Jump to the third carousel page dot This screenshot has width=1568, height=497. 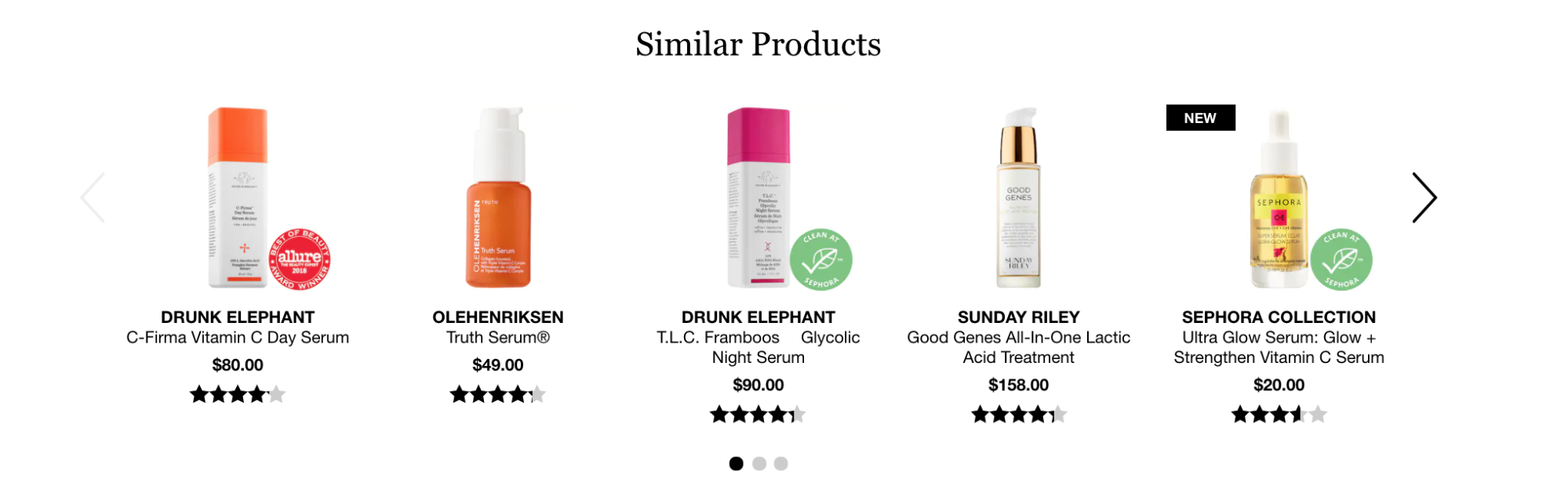[x=780, y=463]
